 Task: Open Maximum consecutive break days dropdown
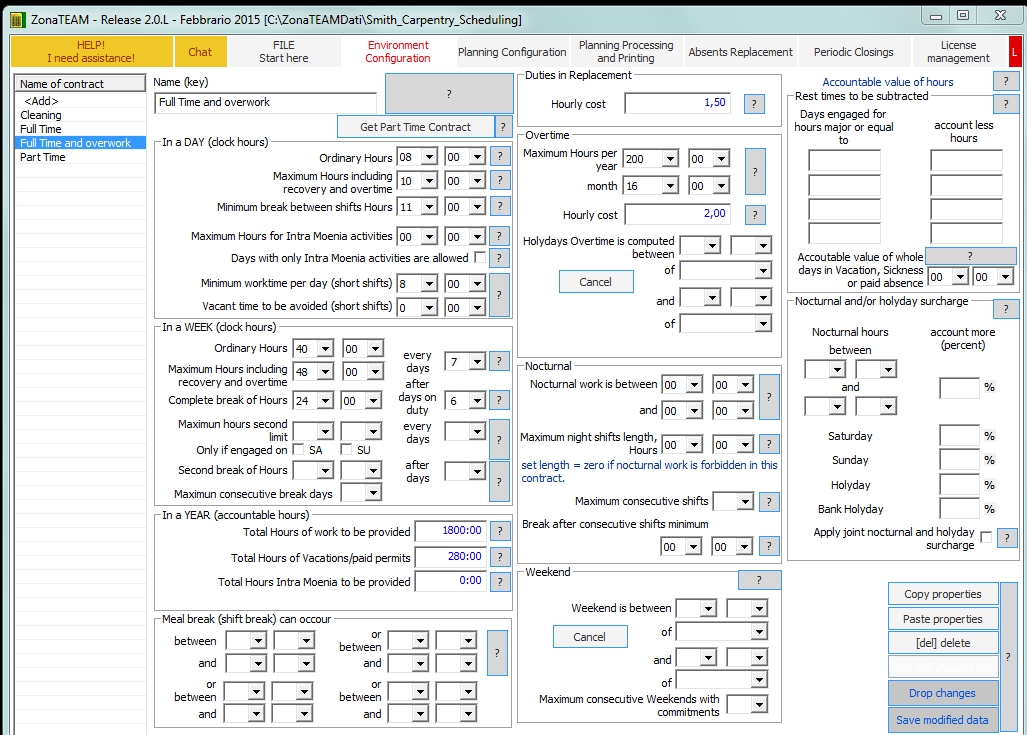point(373,493)
